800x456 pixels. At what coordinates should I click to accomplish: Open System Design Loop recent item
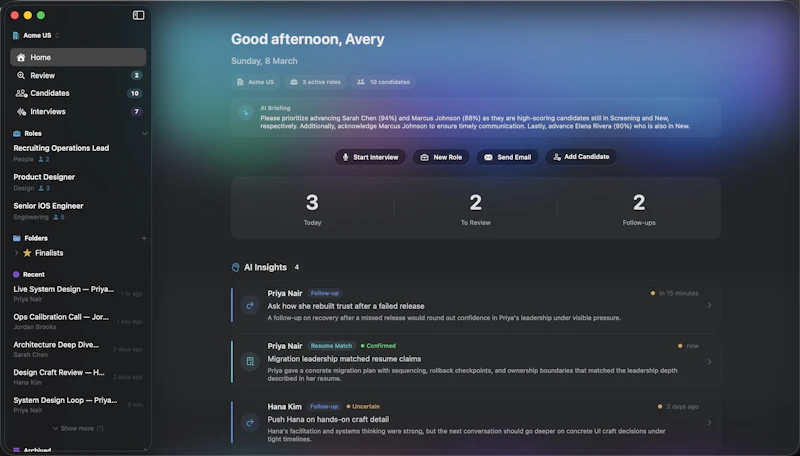click(78, 404)
